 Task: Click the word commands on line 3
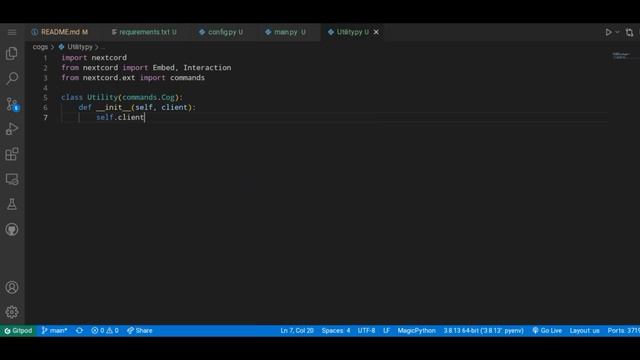(x=187, y=78)
